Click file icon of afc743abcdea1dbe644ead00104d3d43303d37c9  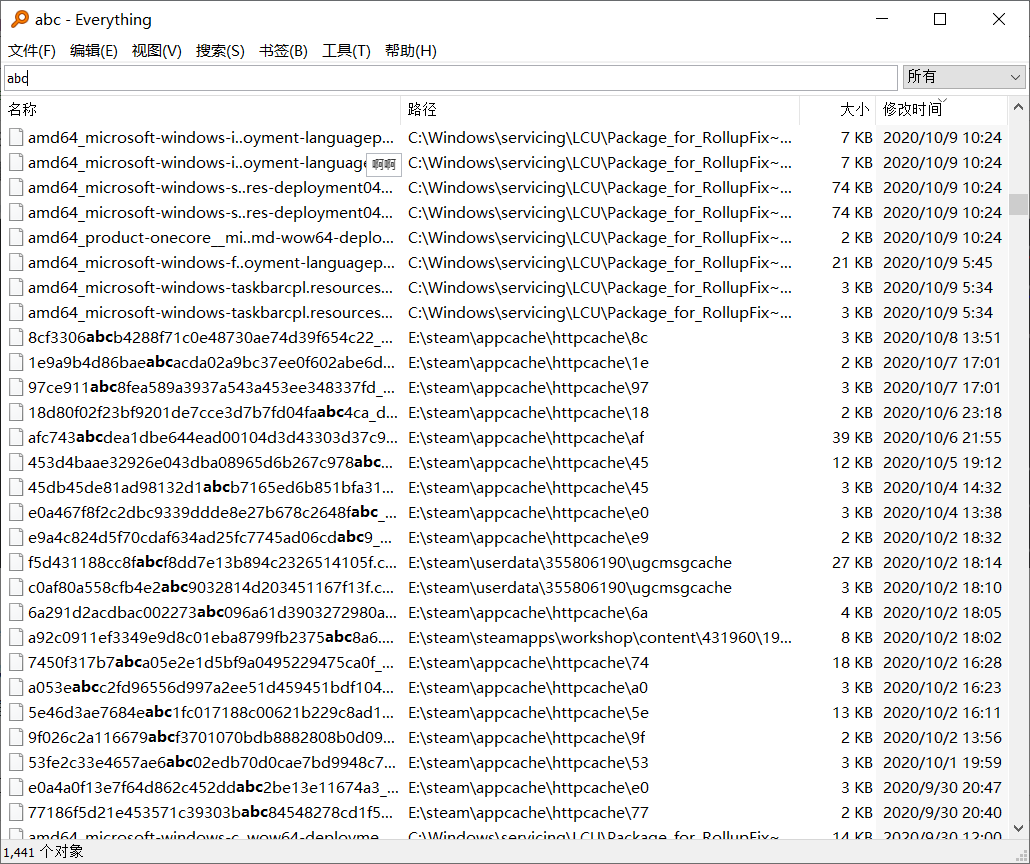16,438
